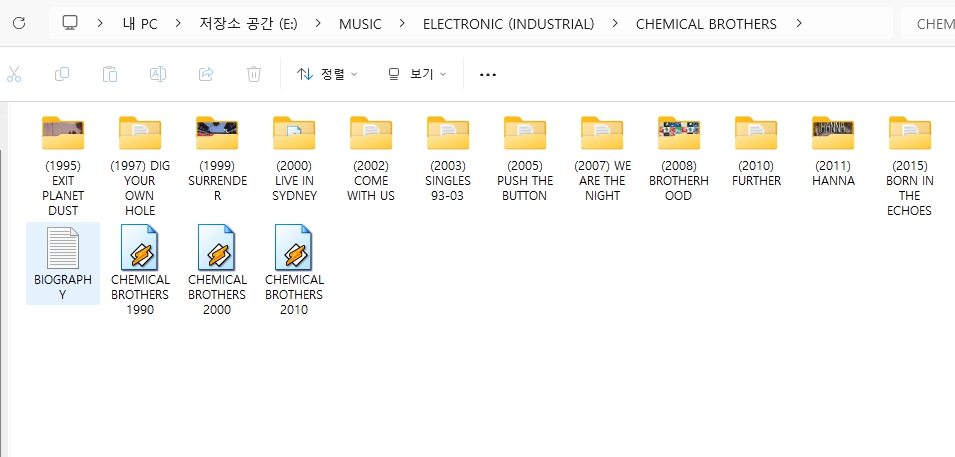Expand chevron after CHEMICAL BROTHERS breadcrumb
This screenshot has width=955, height=457.
(799, 24)
